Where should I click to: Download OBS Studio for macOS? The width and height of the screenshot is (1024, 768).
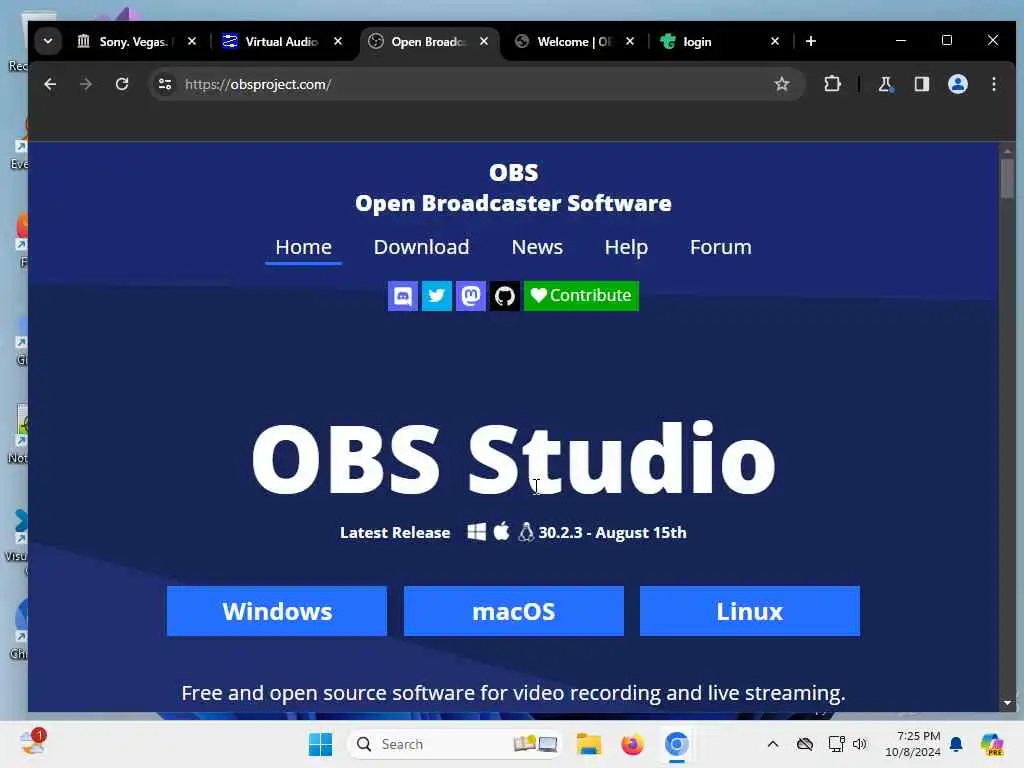(x=513, y=611)
